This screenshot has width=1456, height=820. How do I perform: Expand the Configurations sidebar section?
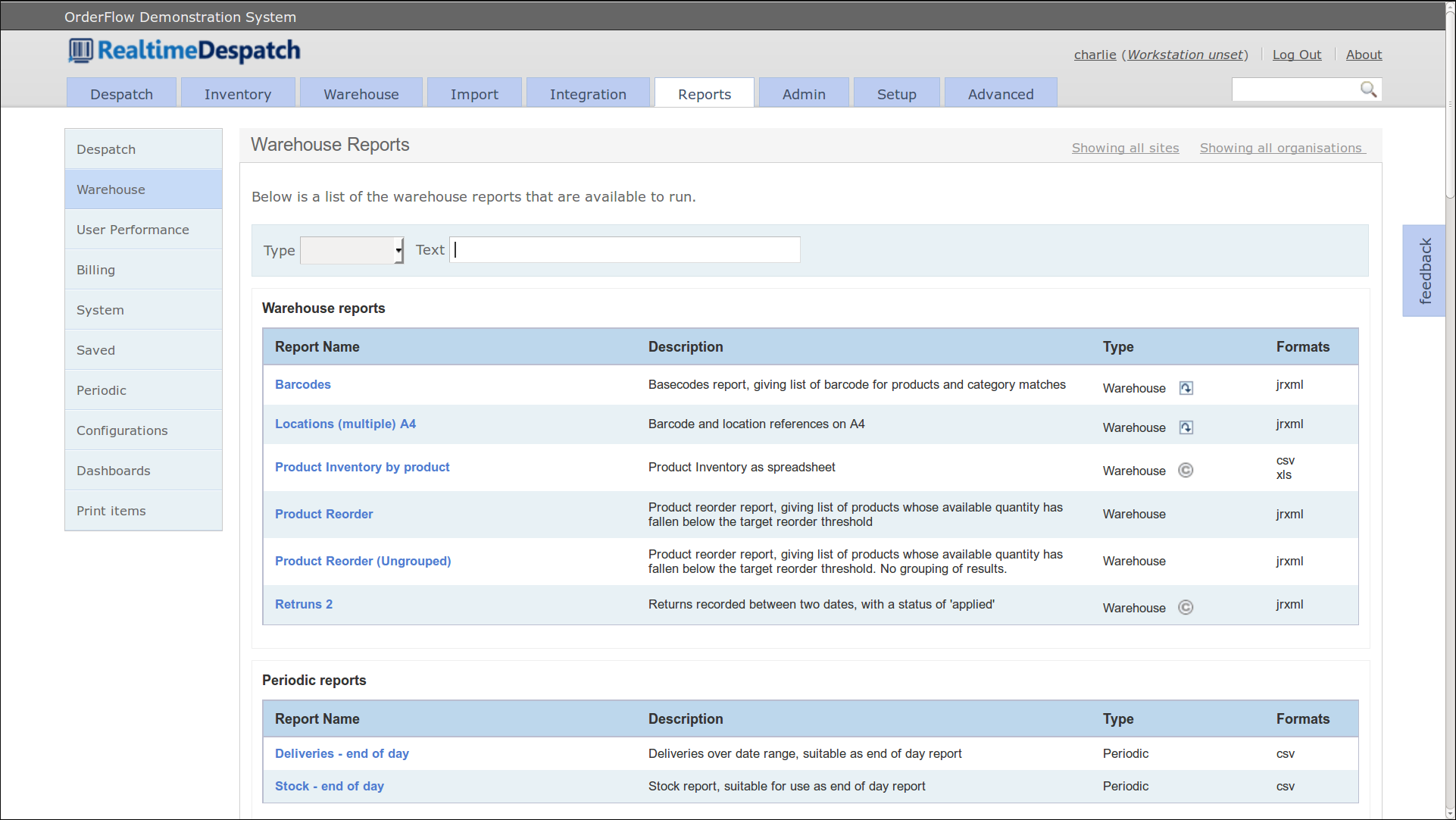click(123, 430)
